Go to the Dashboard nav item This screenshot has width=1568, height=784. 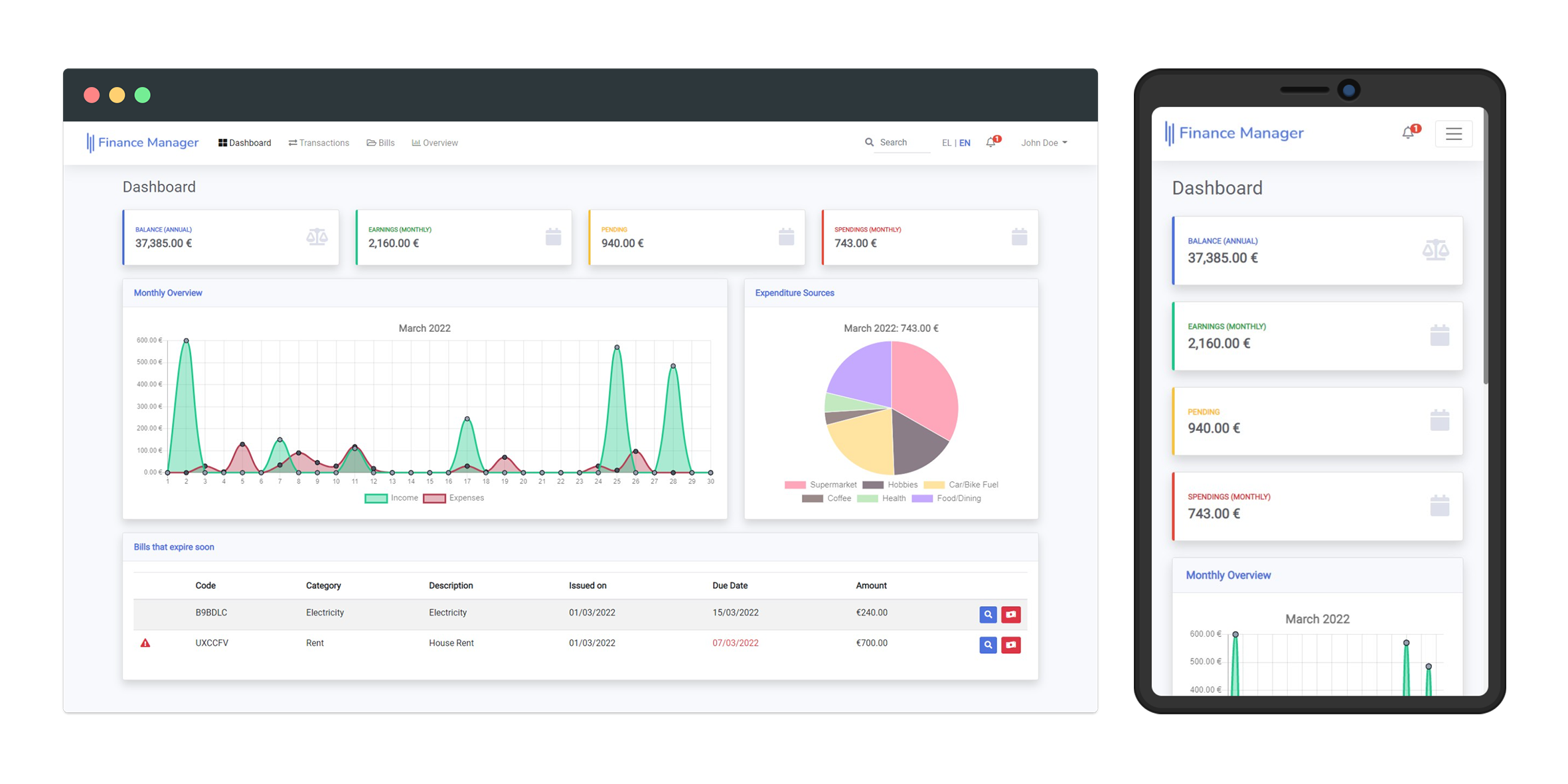244,143
